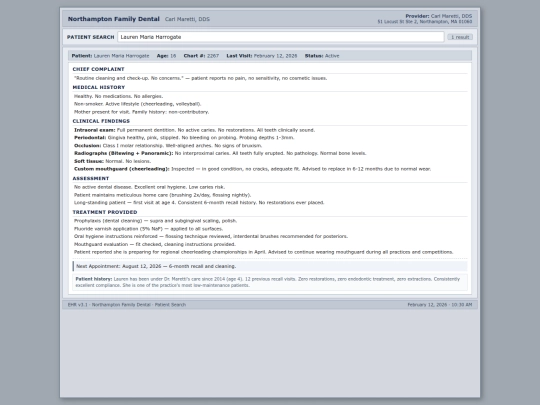
Task: Click 'Mother present for visit' line
Action: coord(141,112)
